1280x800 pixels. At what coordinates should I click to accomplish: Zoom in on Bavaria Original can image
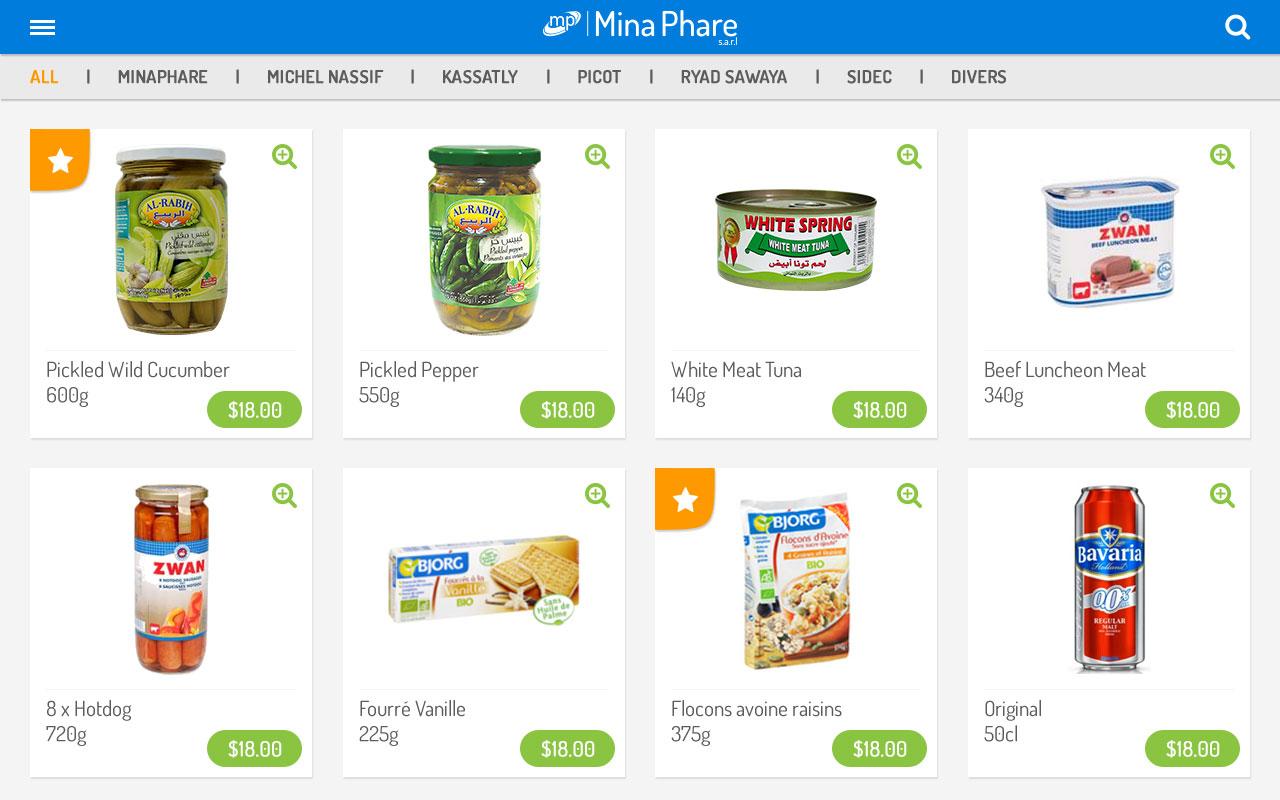1223,495
